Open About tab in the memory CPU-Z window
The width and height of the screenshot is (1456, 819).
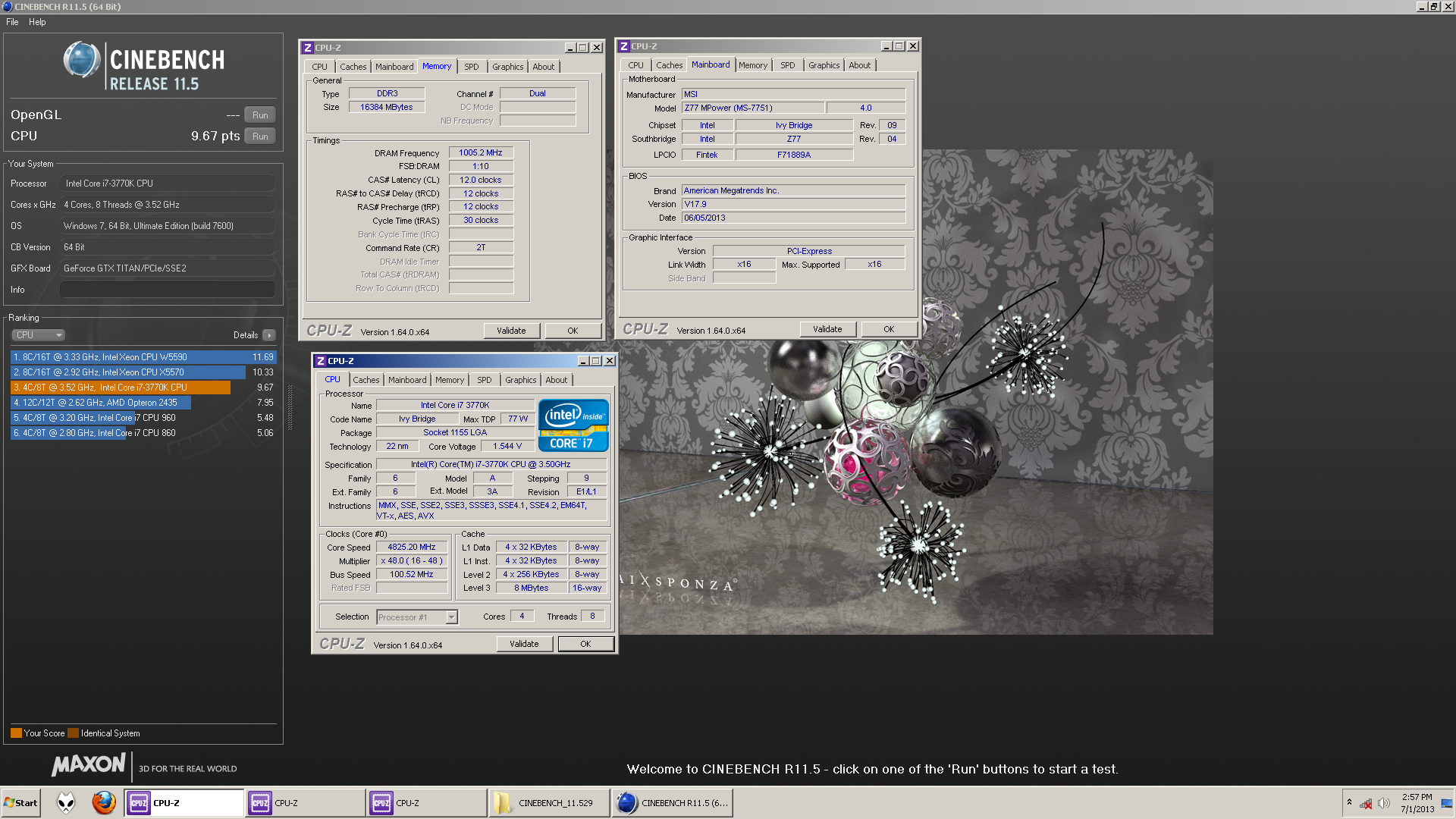coord(543,67)
